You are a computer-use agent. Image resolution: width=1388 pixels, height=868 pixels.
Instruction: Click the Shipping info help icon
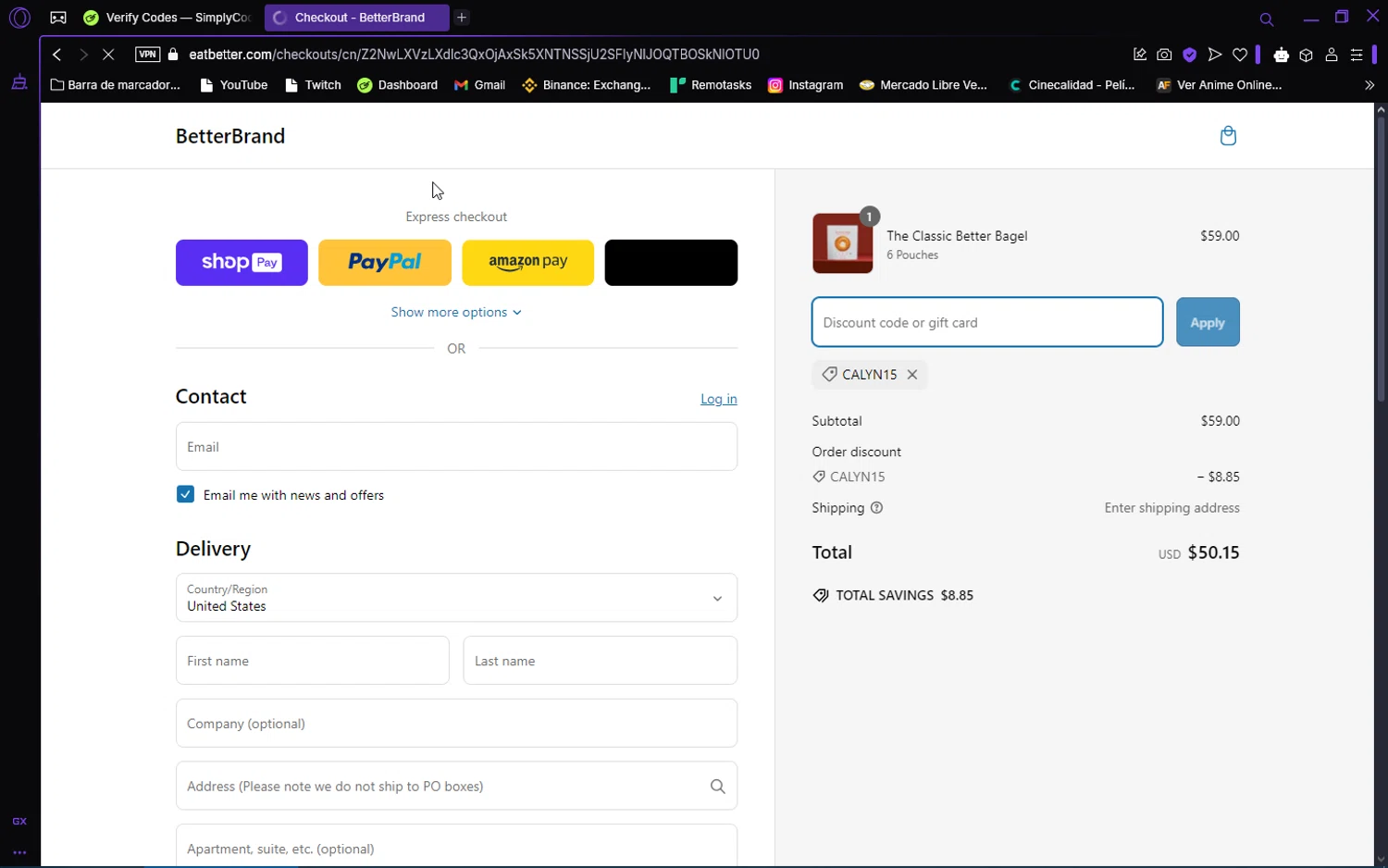[876, 508]
